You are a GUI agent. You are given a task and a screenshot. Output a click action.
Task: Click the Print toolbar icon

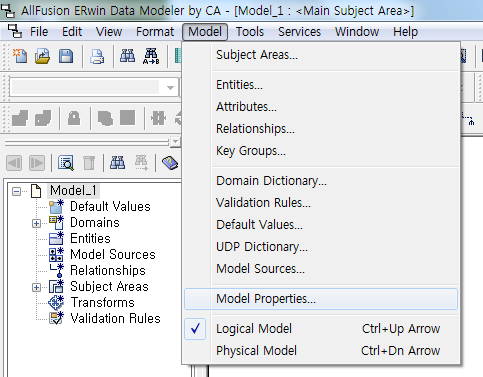coord(97,56)
